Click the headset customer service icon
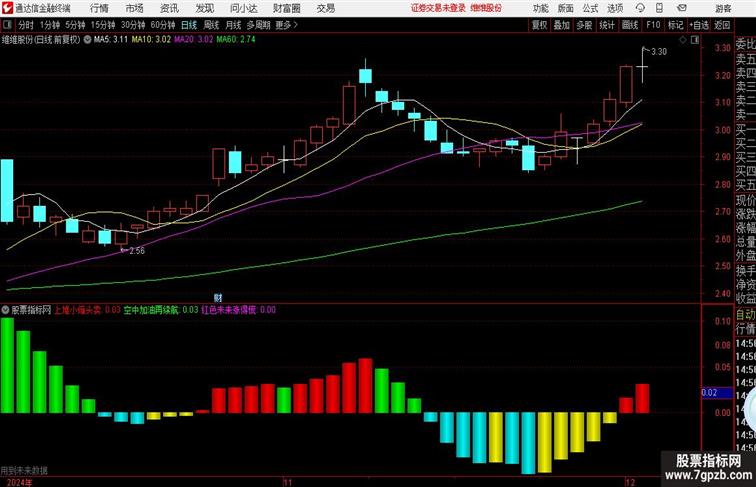Image resolution: width=756 pixels, height=487 pixels. pos(640,8)
